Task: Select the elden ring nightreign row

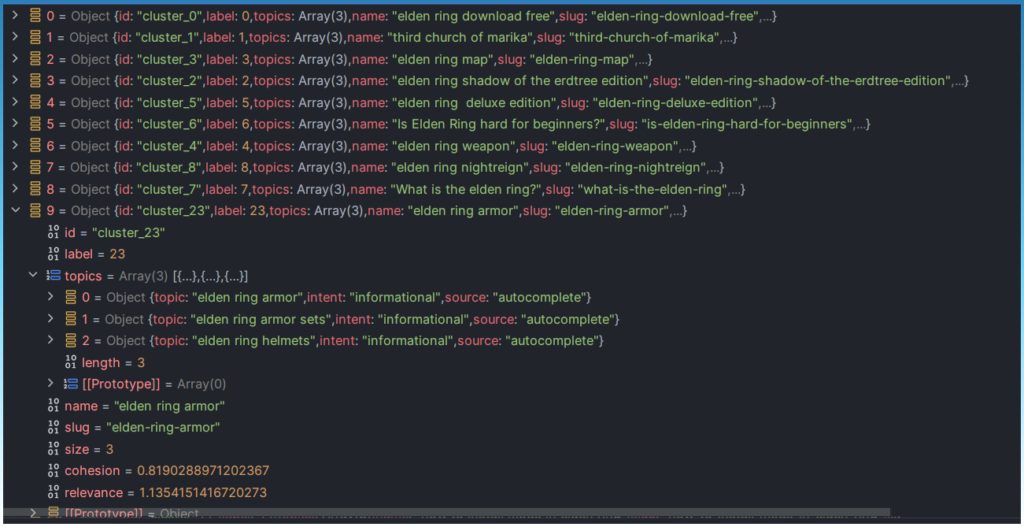Action: [300, 167]
